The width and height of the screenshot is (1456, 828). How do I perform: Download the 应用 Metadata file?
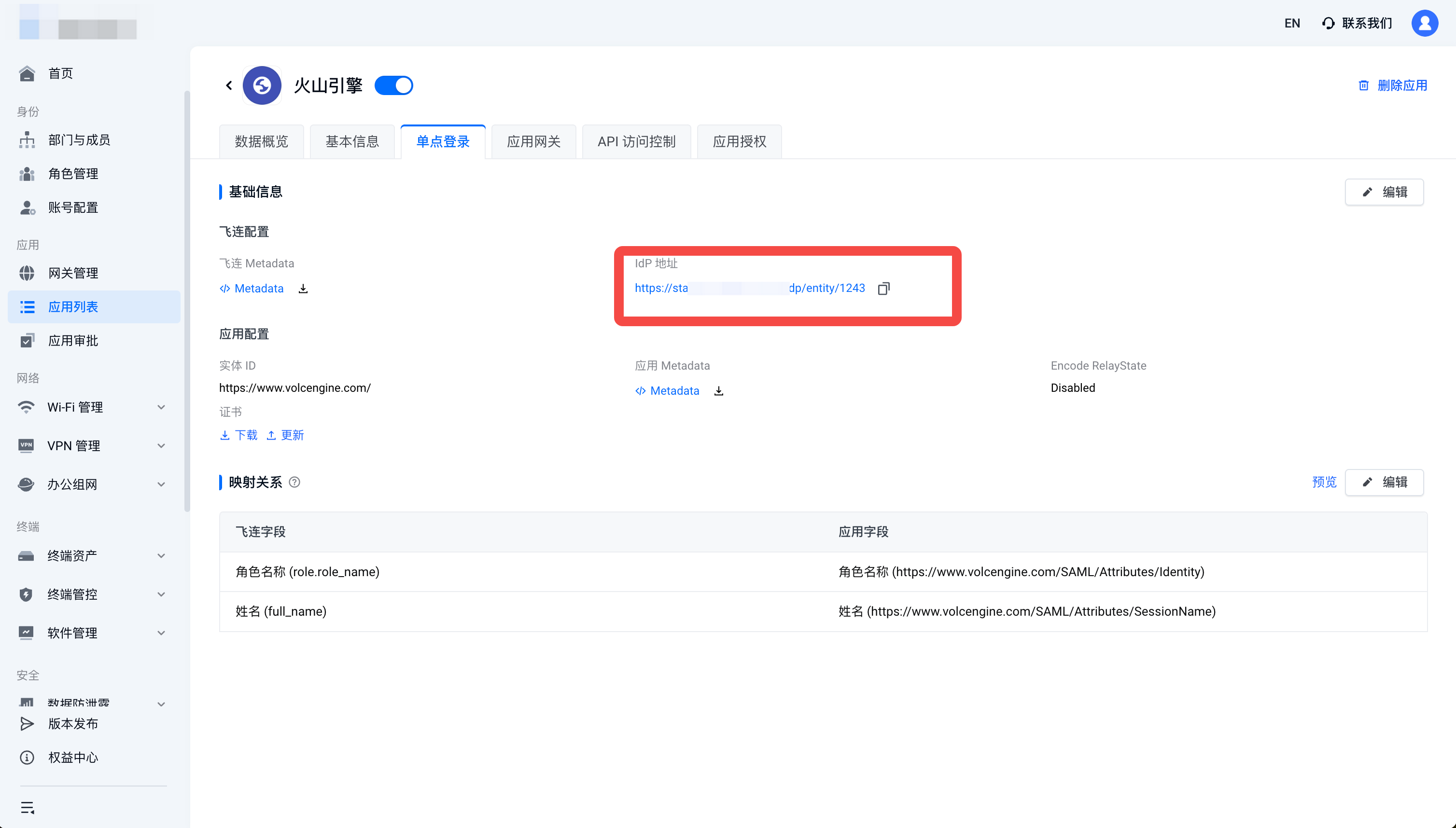tap(719, 391)
